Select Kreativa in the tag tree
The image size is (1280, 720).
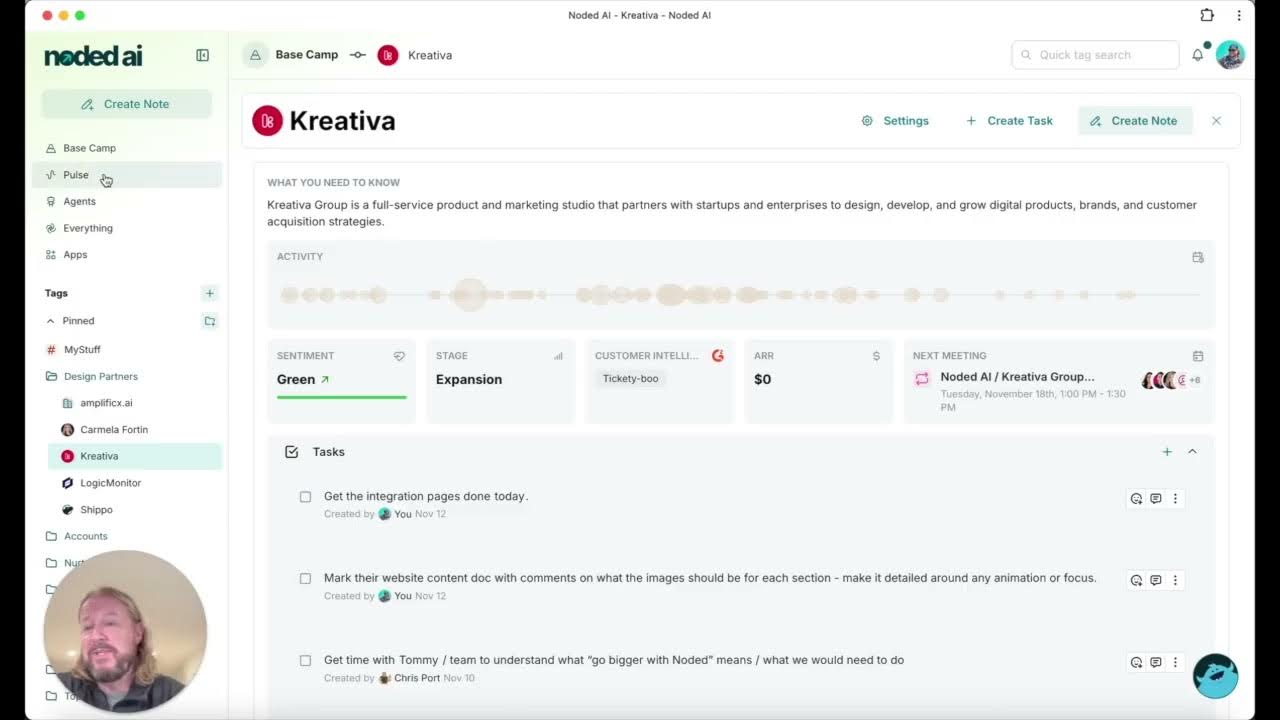pos(135,456)
